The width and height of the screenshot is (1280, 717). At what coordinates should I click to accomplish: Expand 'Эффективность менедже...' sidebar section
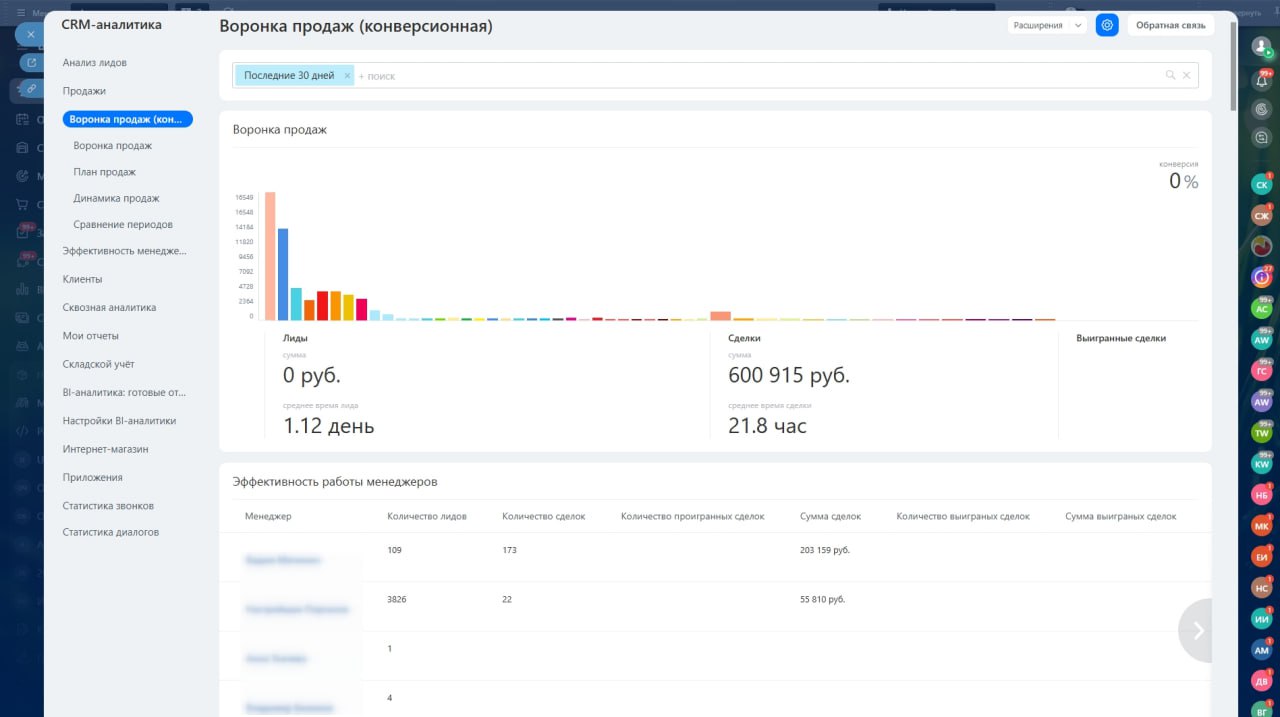click(x=124, y=251)
